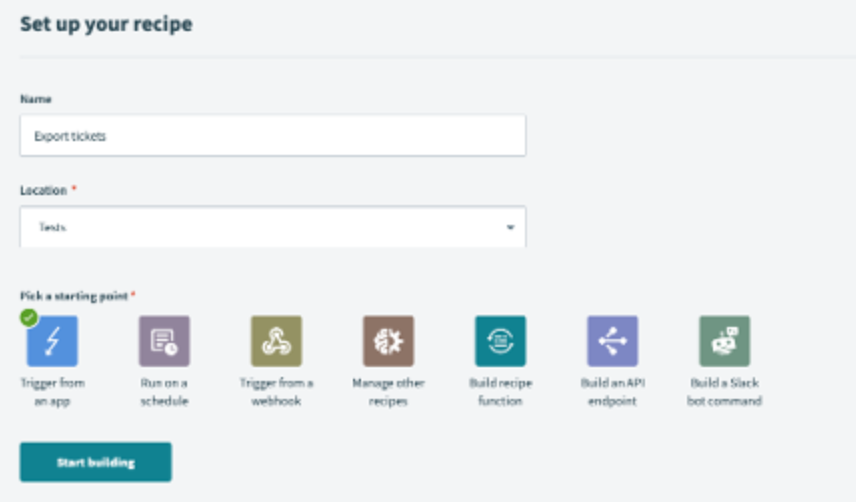Click the "Build an API endpoint" text label
The height and width of the screenshot is (502, 856).
(612, 392)
